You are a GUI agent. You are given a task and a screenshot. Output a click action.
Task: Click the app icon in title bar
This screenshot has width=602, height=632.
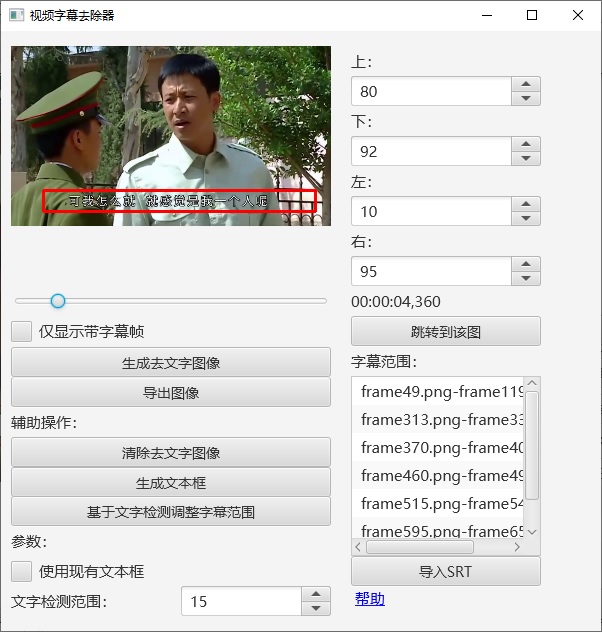(17, 15)
